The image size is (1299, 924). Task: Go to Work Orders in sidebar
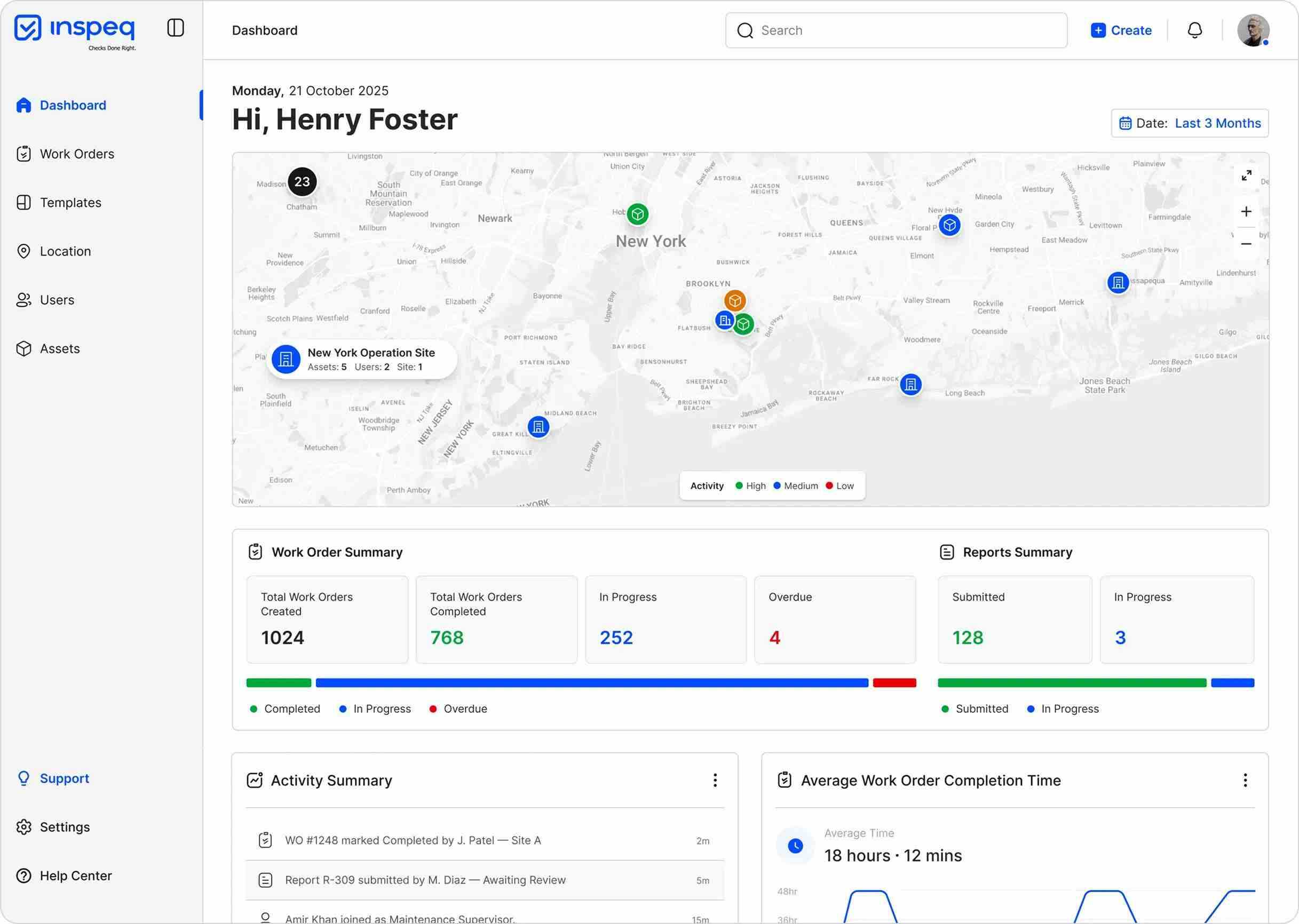point(77,154)
